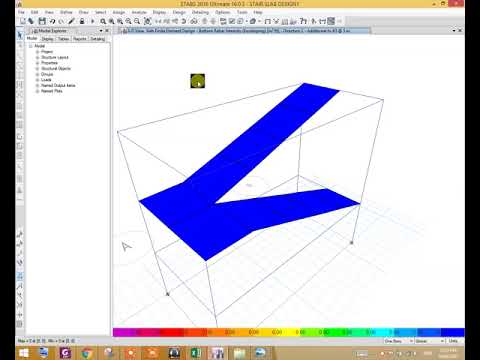480x360 pixels.
Task: Click the restore full view magnifier icon
Action: [111, 21]
